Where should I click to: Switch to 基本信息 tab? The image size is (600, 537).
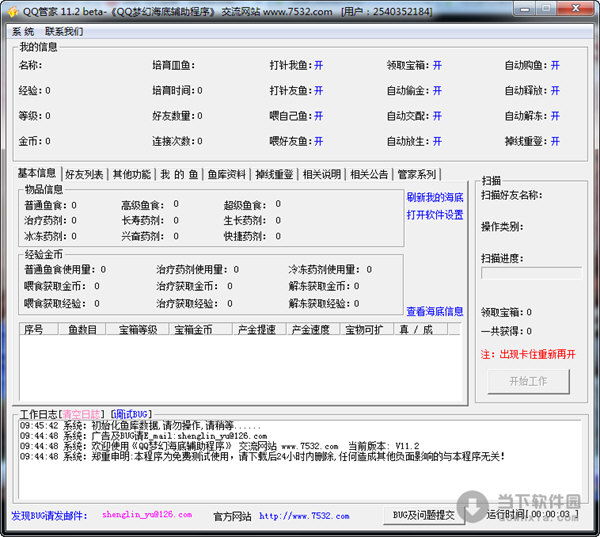[x=37, y=173]
